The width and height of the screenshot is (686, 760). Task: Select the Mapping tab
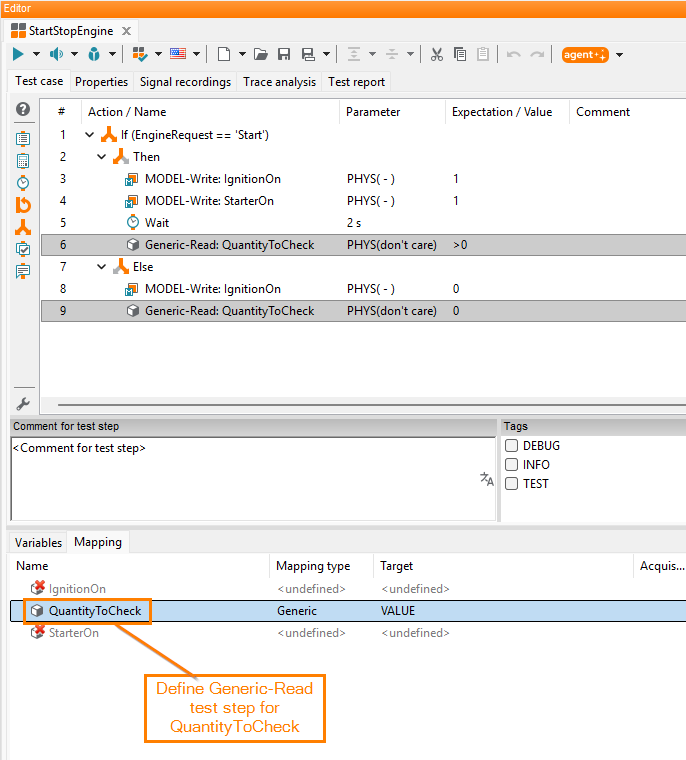click(x=98, y=542)
